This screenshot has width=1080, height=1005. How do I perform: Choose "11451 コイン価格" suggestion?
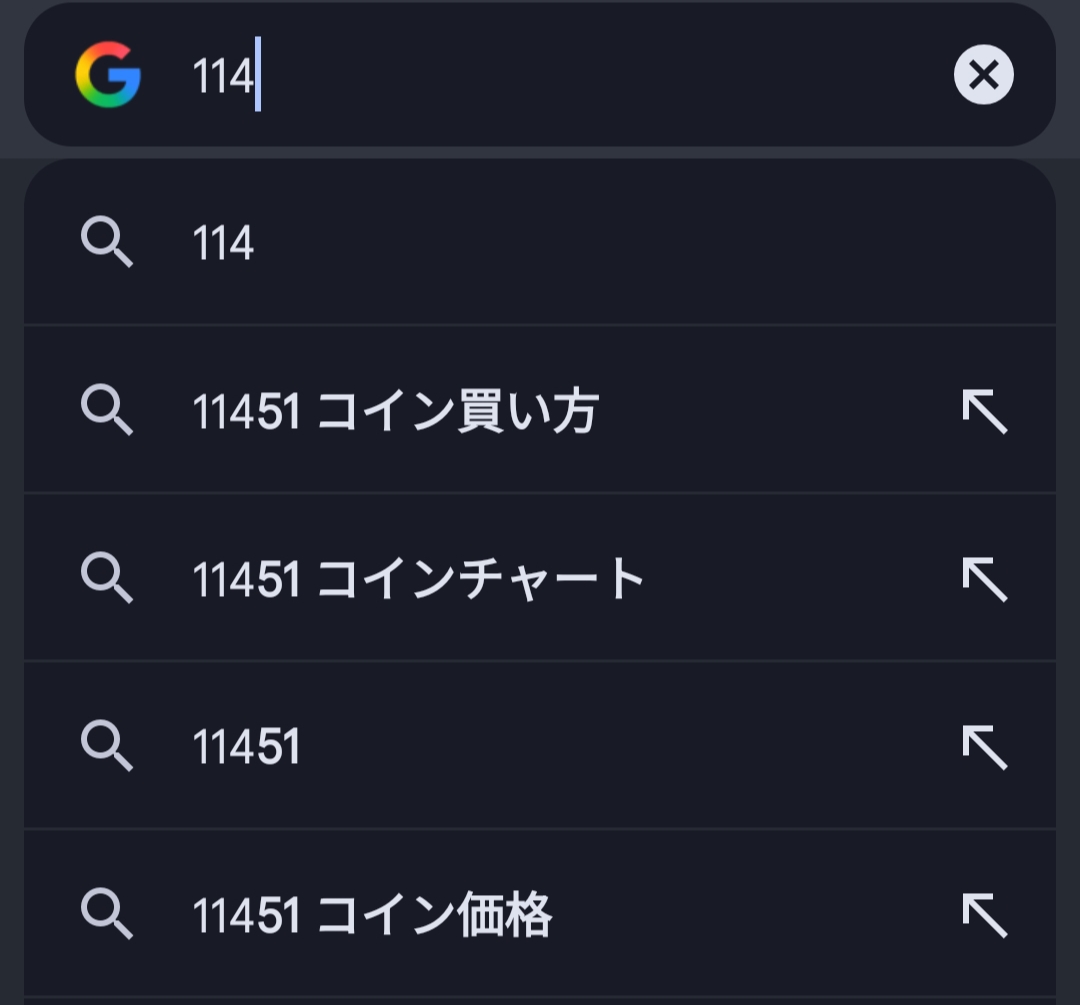click(372, 915)
